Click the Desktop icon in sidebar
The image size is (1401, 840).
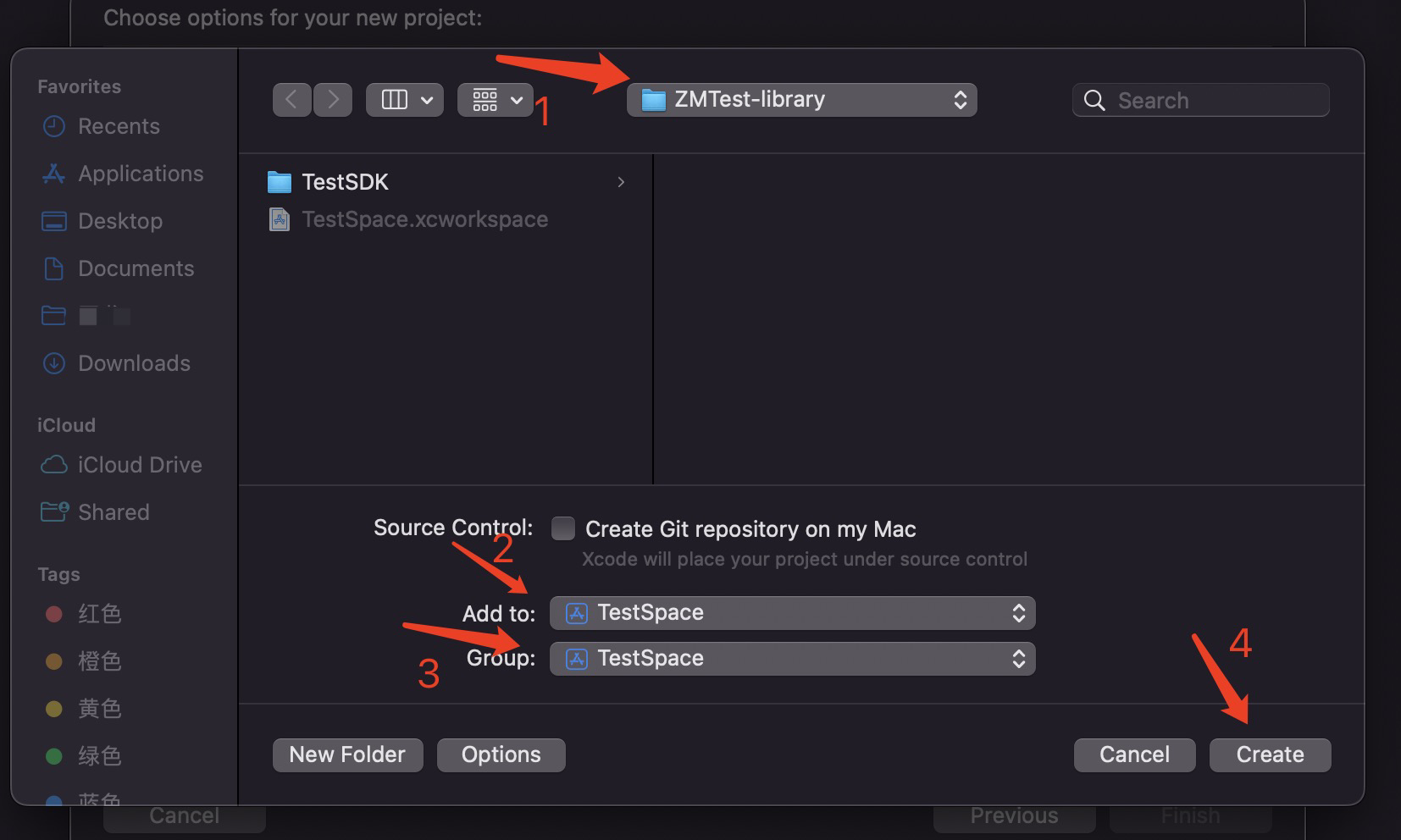(54, 221)
